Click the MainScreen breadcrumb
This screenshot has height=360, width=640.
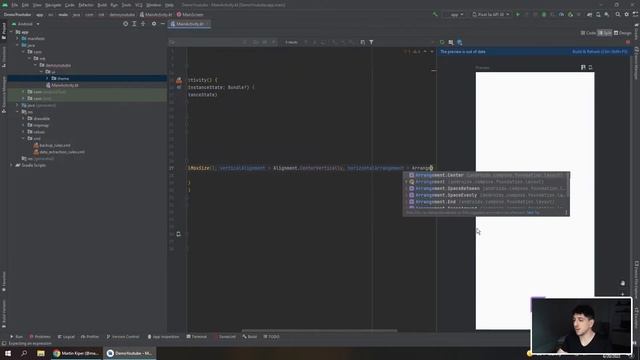190,15
